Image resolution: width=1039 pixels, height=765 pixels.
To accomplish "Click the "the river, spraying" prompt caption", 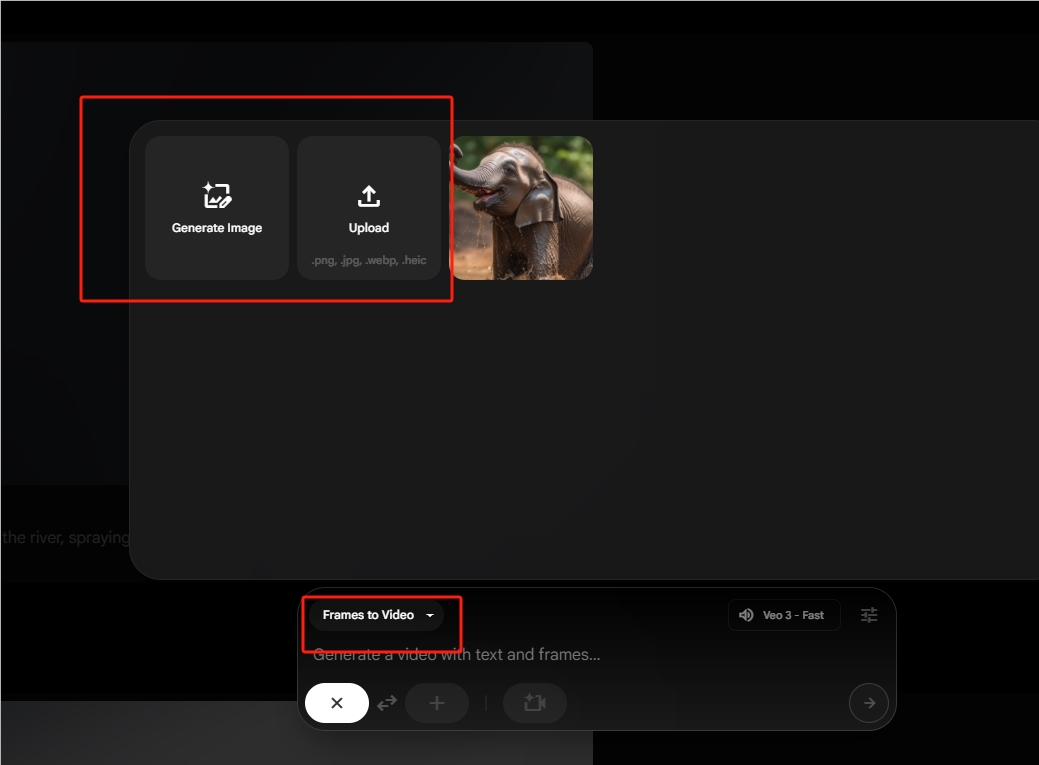I will [65, 537].
